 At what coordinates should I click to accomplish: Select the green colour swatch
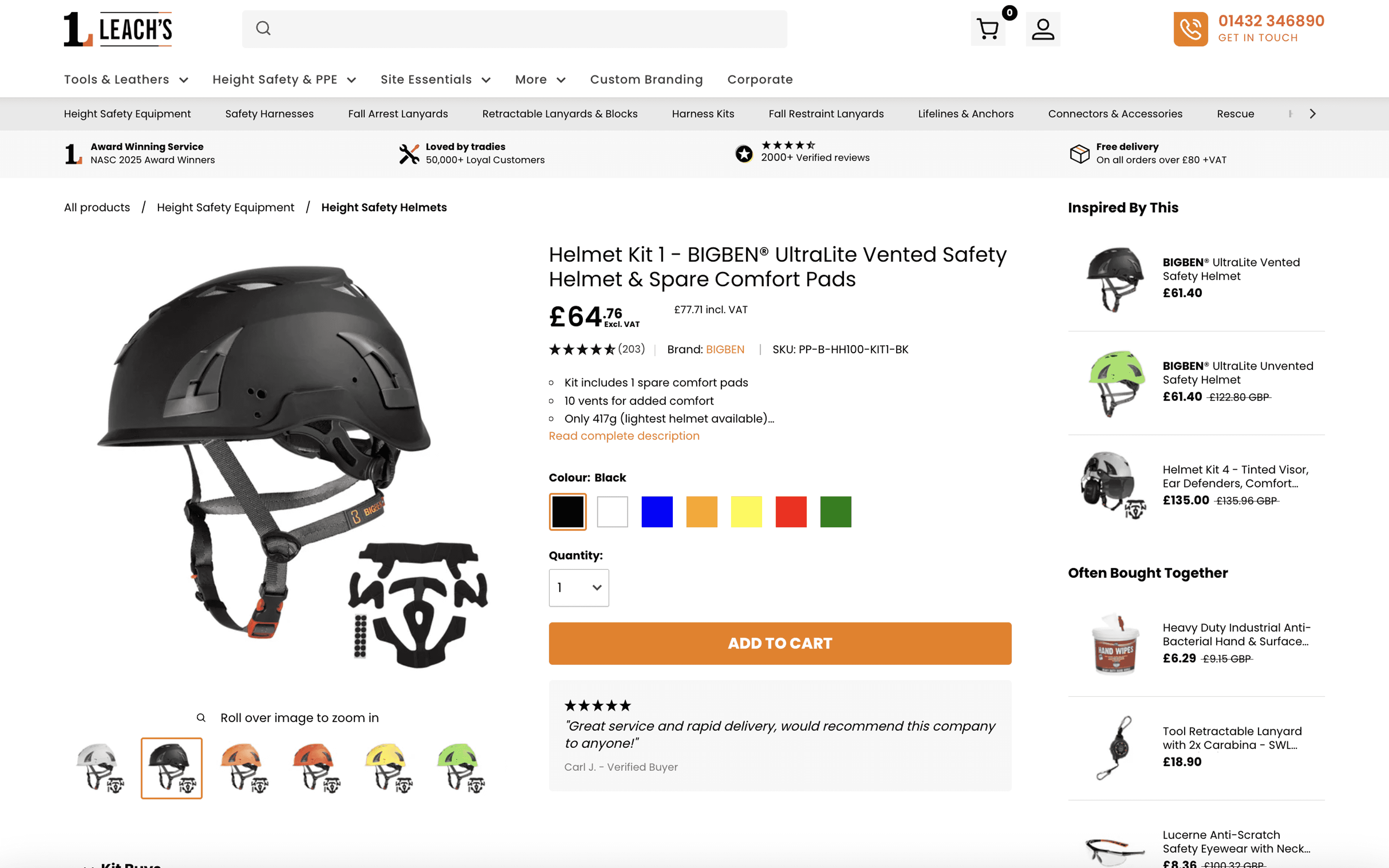[835, 511]
